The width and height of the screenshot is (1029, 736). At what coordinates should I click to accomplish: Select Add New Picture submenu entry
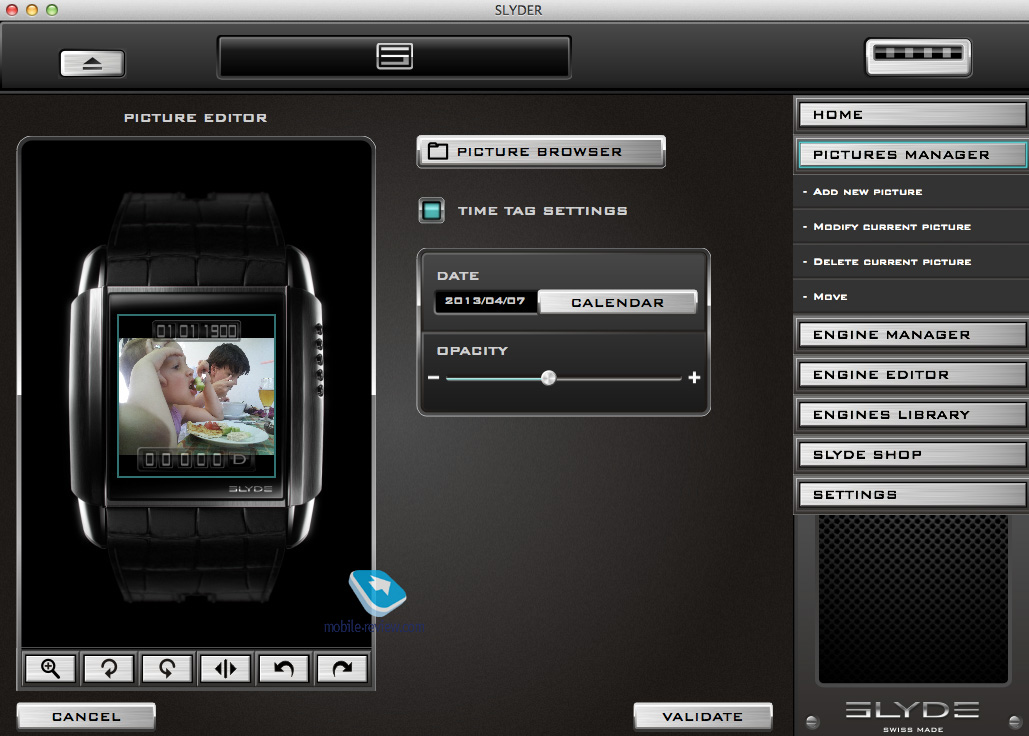868,192
